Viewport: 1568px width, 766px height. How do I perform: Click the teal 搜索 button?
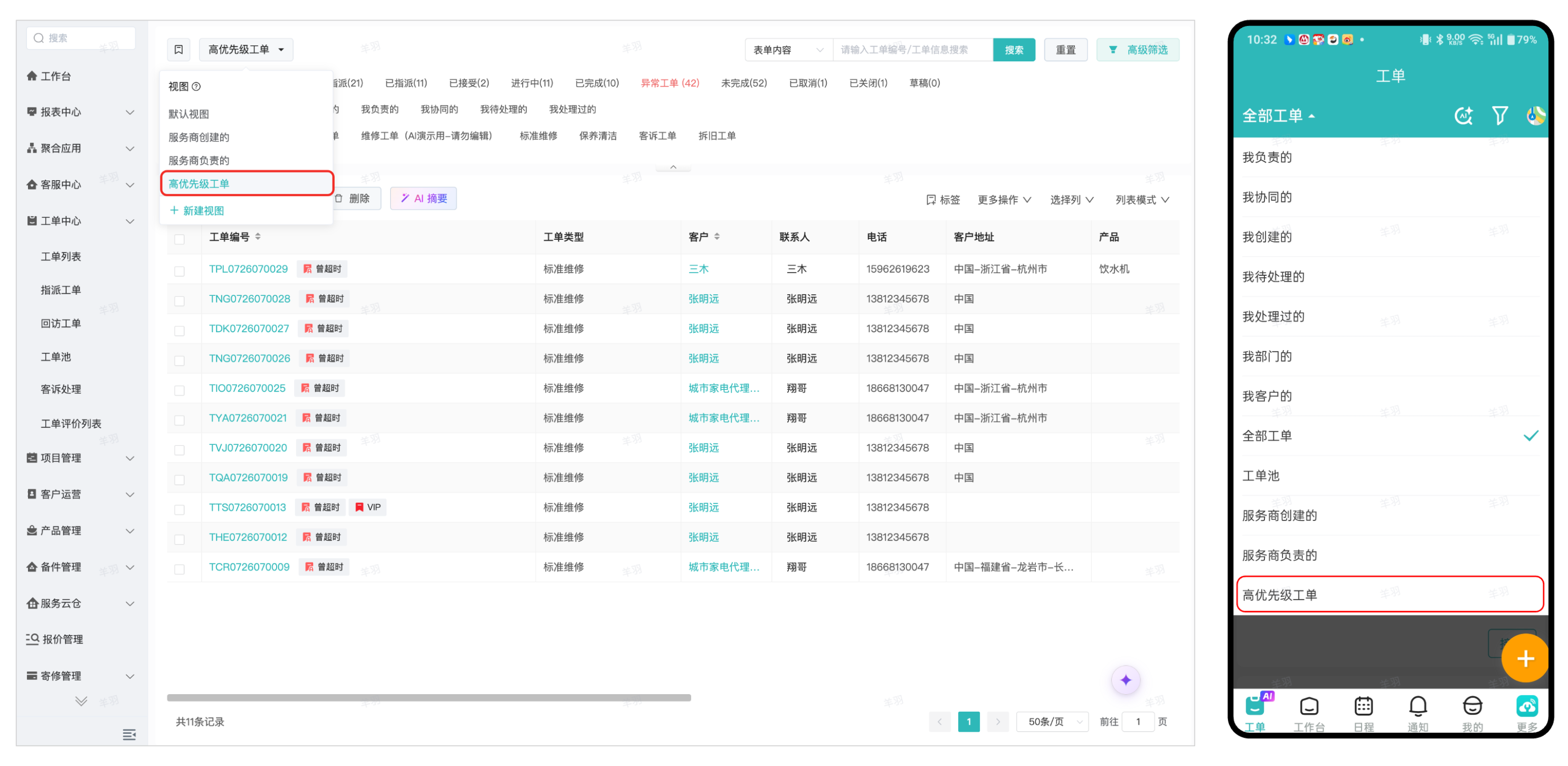pos(1014,50)
